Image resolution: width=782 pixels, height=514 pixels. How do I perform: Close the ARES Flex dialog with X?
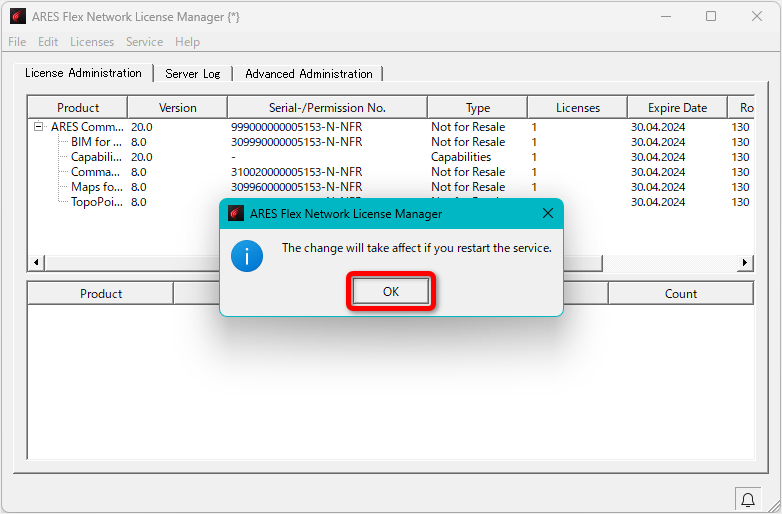coord(548,213)
